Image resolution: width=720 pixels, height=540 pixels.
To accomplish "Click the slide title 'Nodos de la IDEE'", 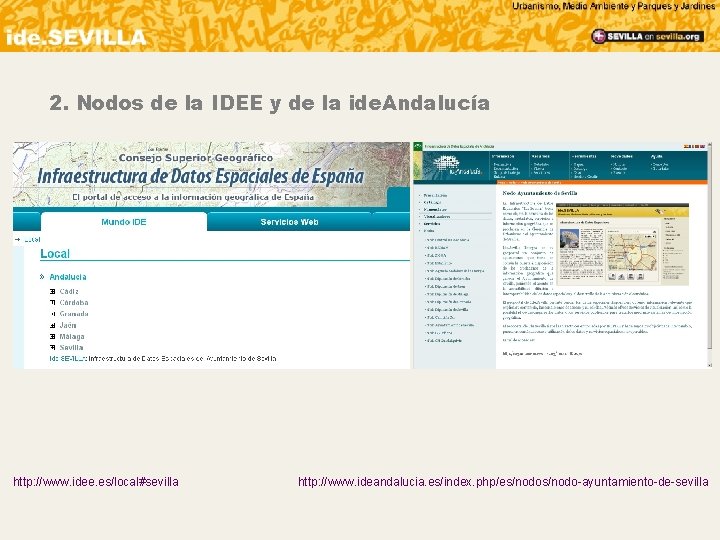I will pos(269,103).
